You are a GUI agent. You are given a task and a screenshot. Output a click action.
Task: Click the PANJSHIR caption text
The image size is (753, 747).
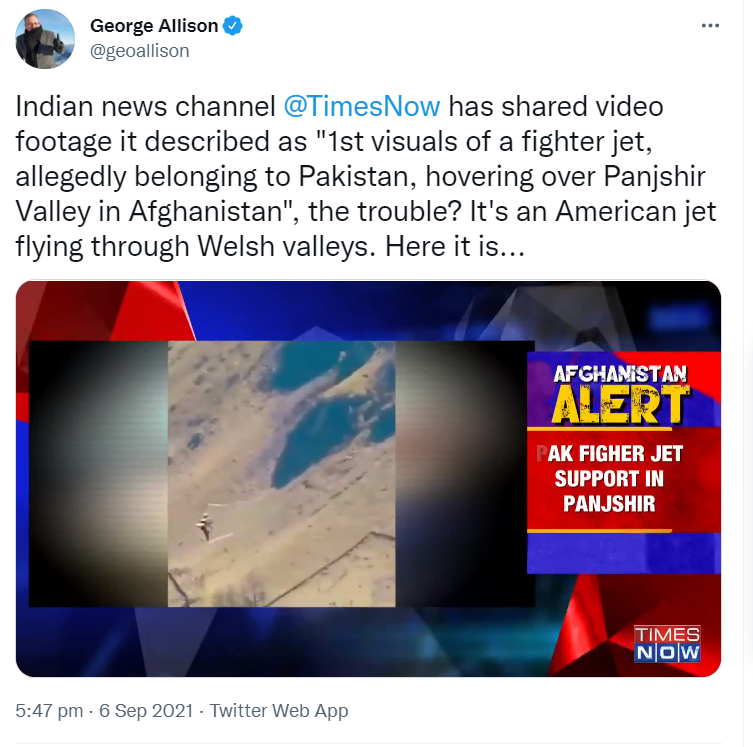click(609, 504)
